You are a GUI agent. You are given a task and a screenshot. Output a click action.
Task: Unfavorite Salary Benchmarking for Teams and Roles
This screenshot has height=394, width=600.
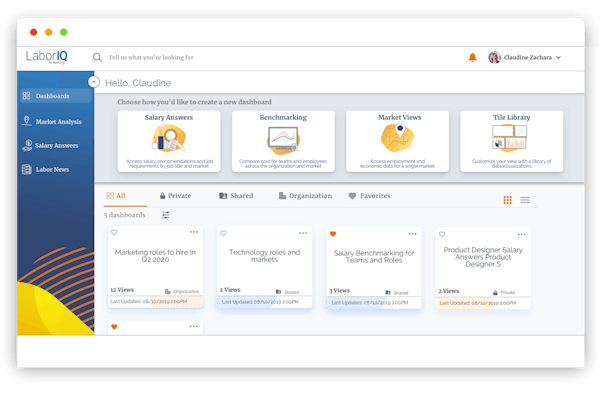click(333, 234)
